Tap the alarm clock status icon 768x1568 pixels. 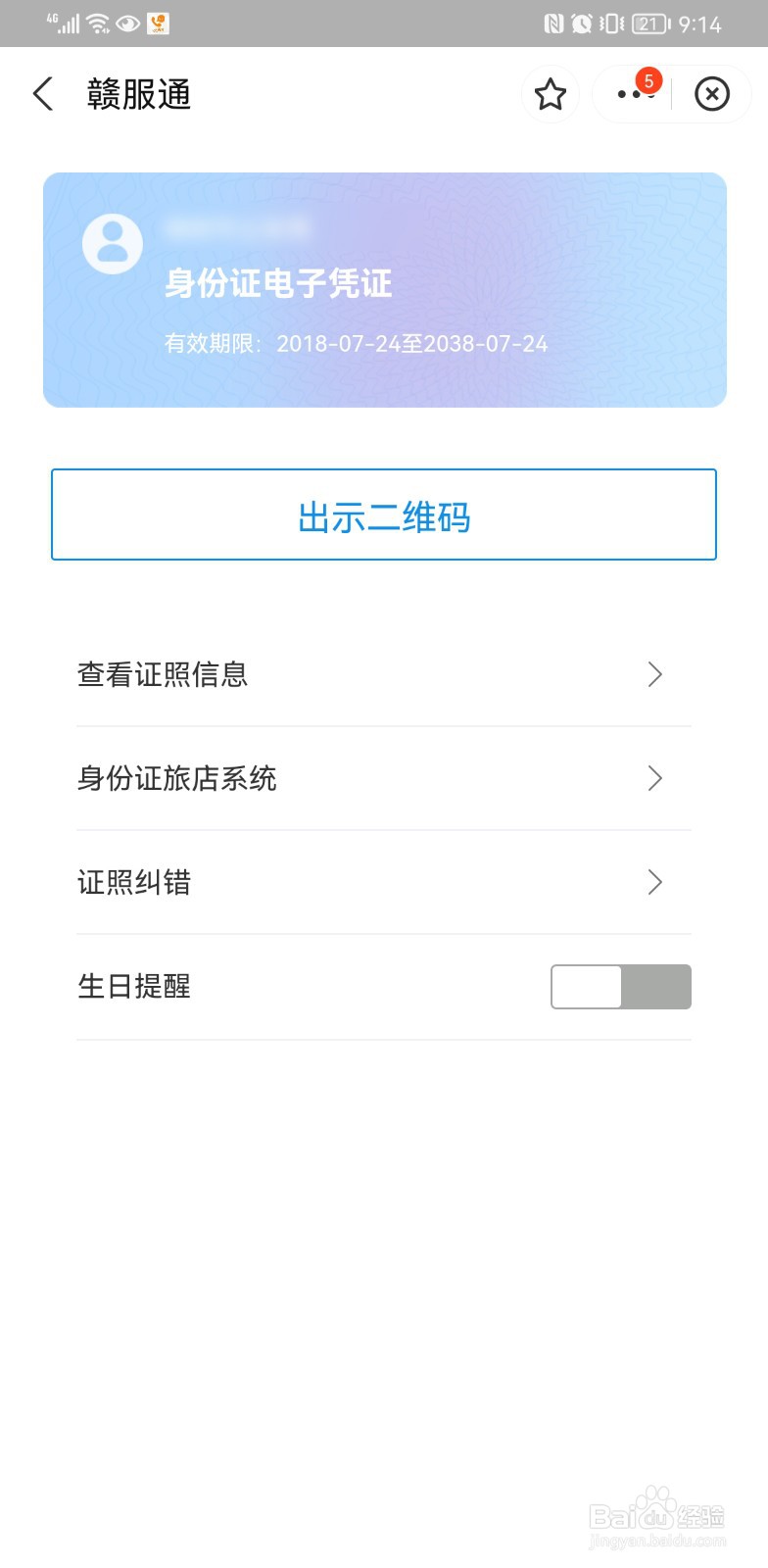coord(582,24)
